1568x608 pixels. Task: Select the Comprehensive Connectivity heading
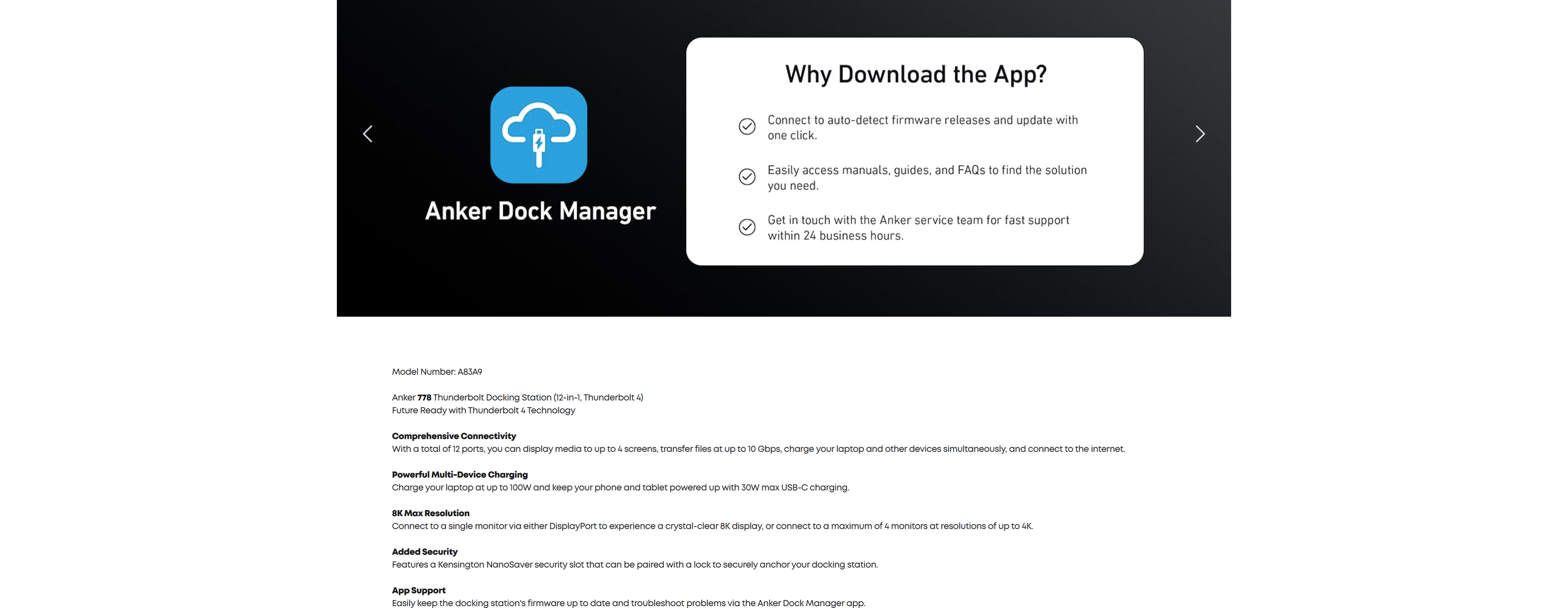point(454,436)
